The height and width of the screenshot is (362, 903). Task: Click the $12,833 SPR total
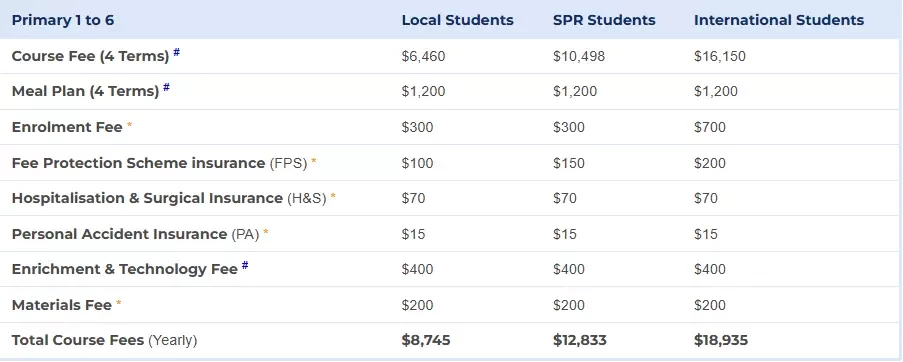[580, 340]
